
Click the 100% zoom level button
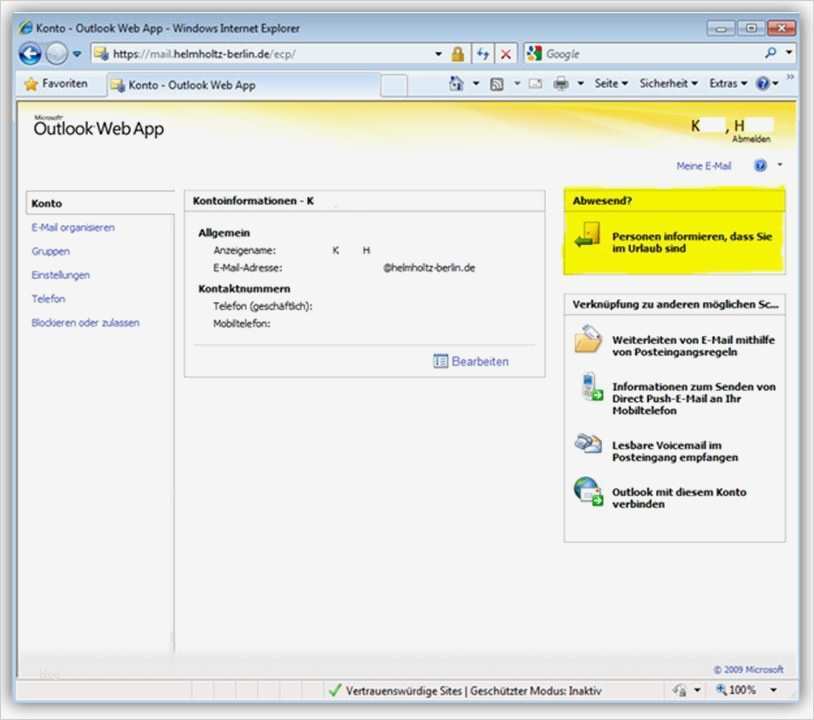pyautogui.click(x=736, y=690)
